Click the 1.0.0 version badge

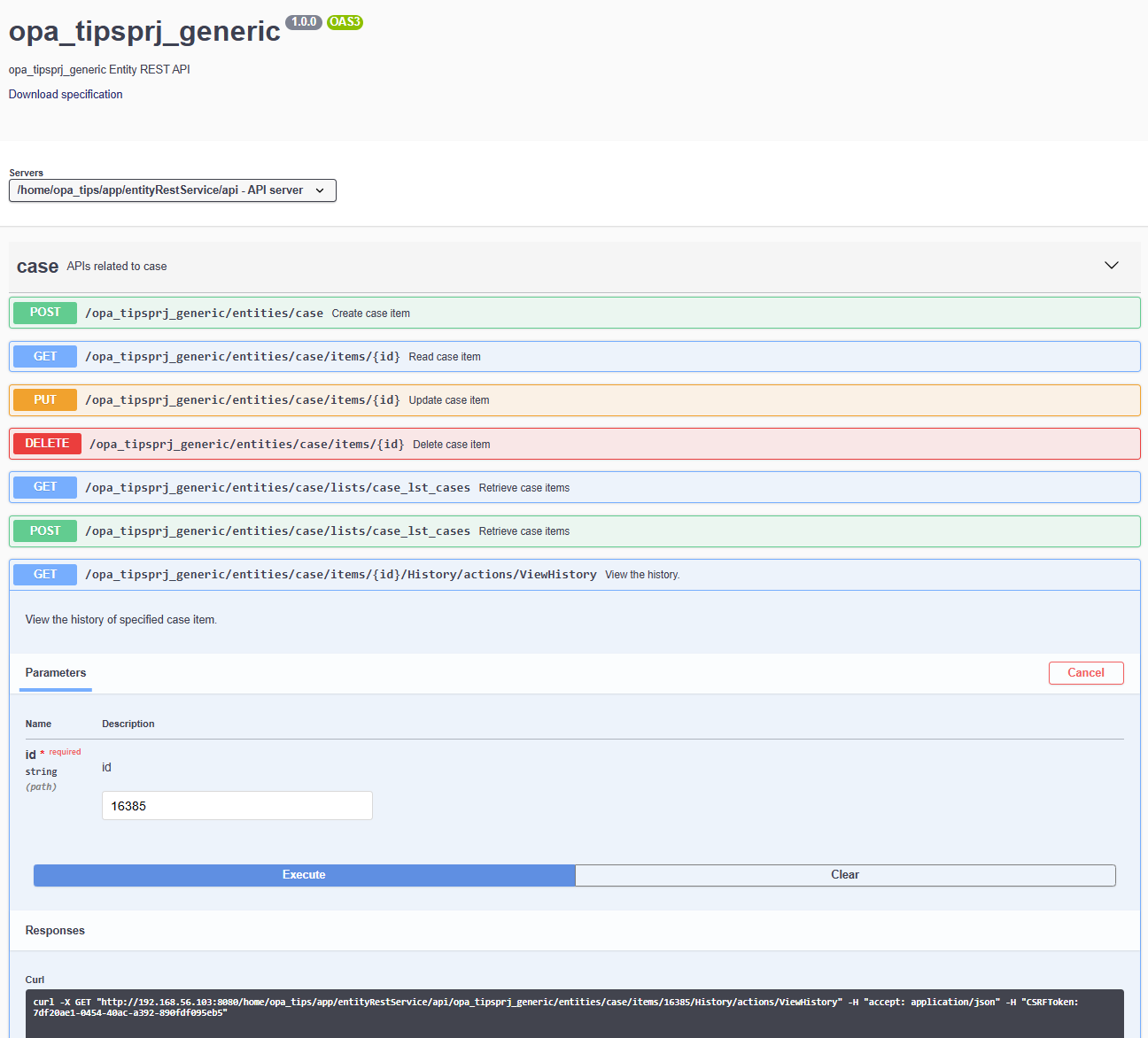[x=304, y=22]
